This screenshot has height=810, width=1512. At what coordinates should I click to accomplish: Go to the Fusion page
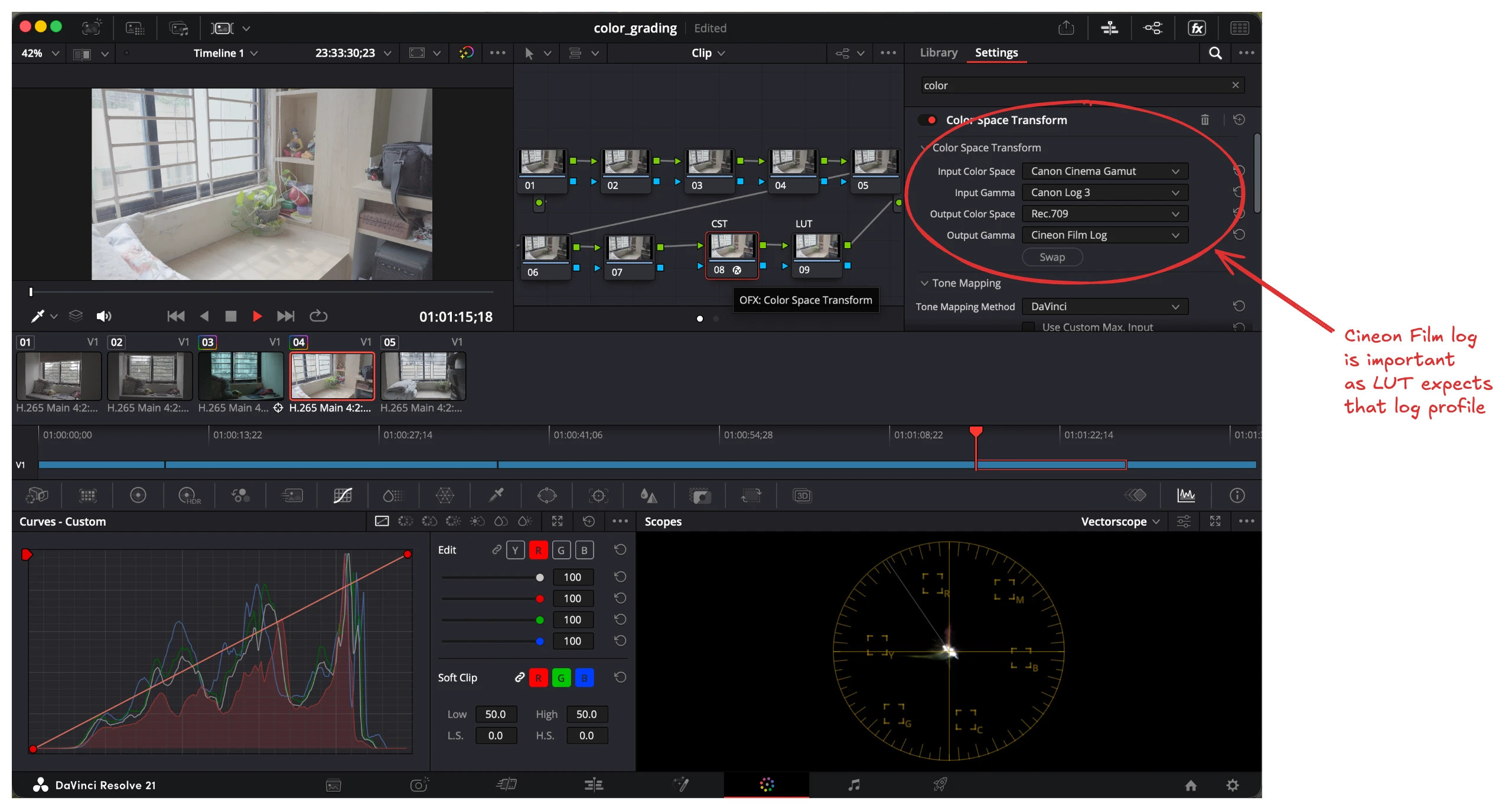(x=680, y=785)
